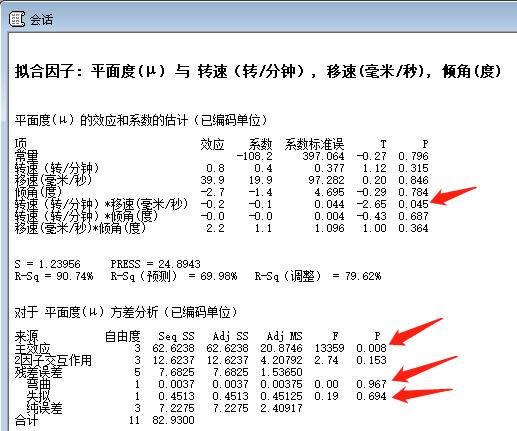Select the heading line starting with 拟合因子
517x431 pixels.
coord(258,71)
